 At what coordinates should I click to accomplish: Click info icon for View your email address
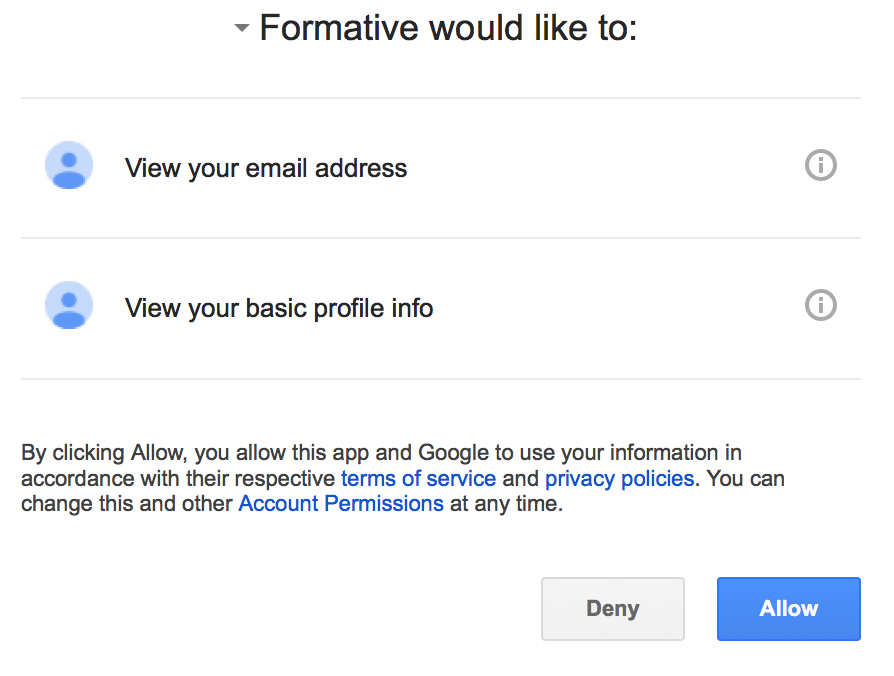click(x=820, y=165)
